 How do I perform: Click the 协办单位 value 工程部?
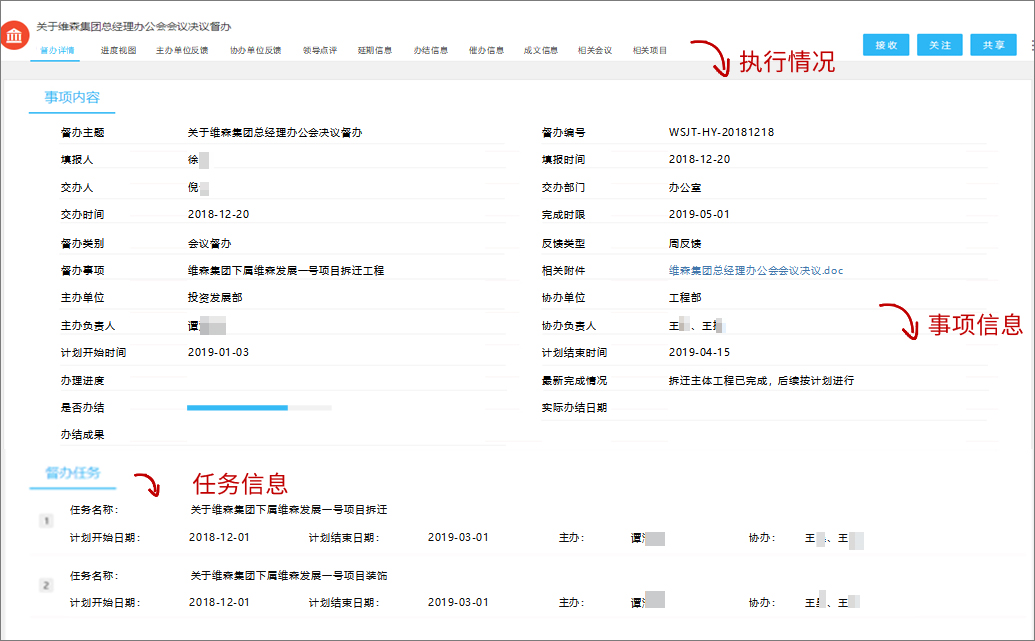[x=684, y=298]
